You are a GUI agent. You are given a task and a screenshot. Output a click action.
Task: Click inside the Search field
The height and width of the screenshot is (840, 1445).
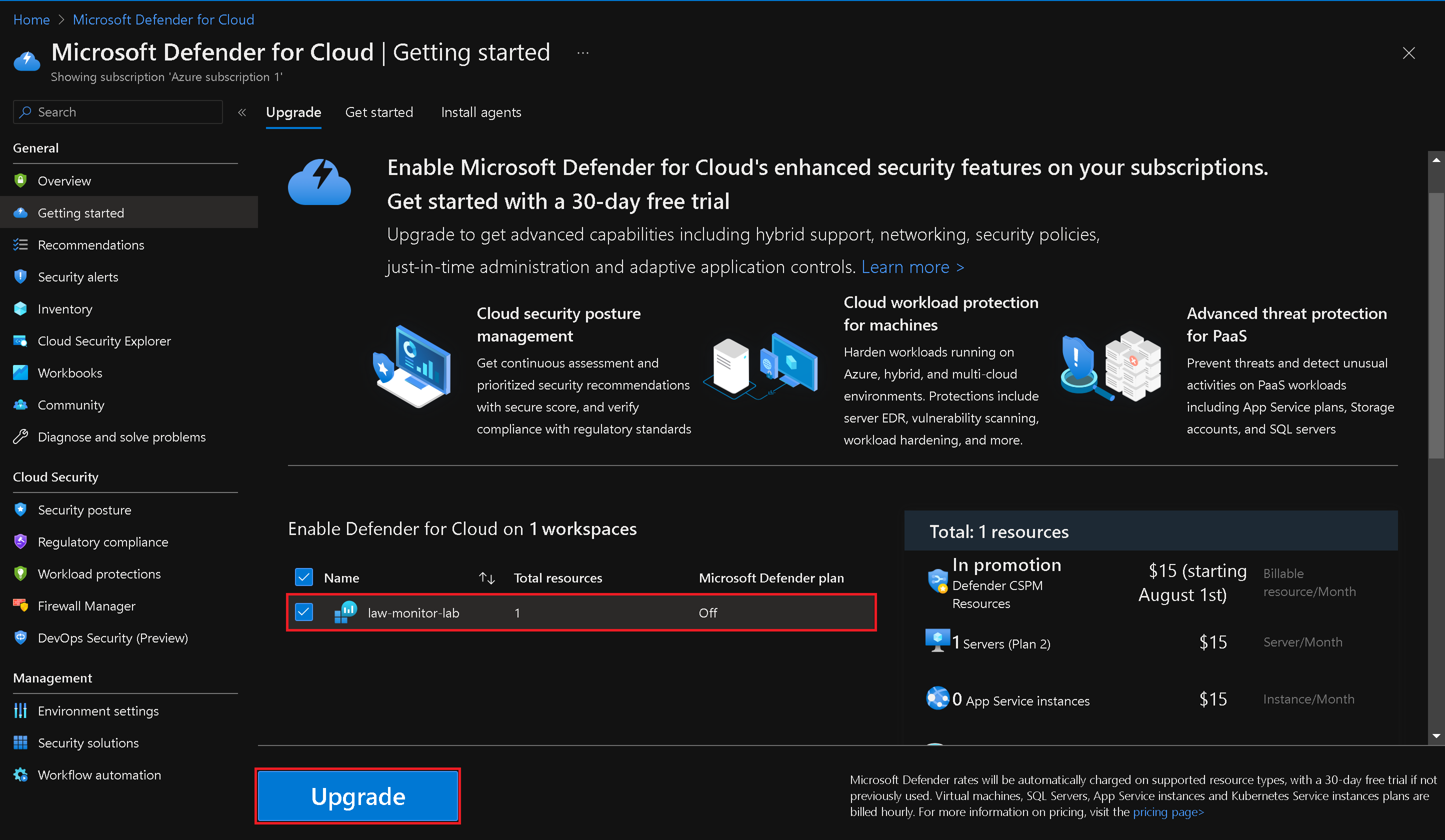tap(117, 112)
